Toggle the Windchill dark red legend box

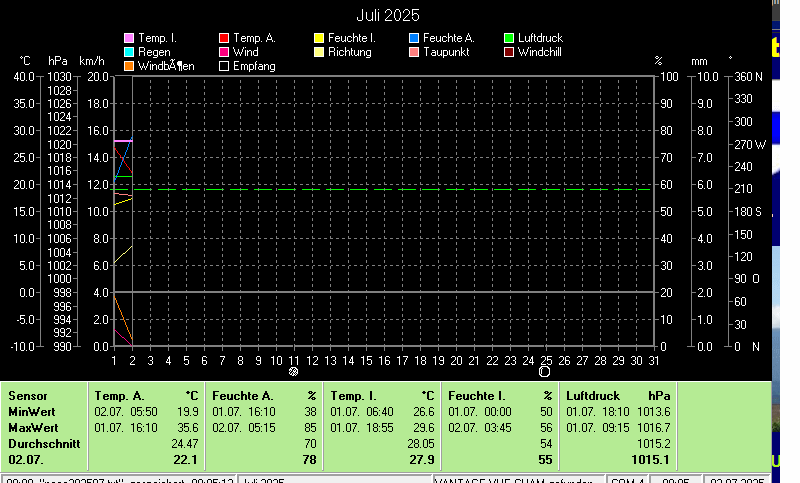click(x=509, y=52)
